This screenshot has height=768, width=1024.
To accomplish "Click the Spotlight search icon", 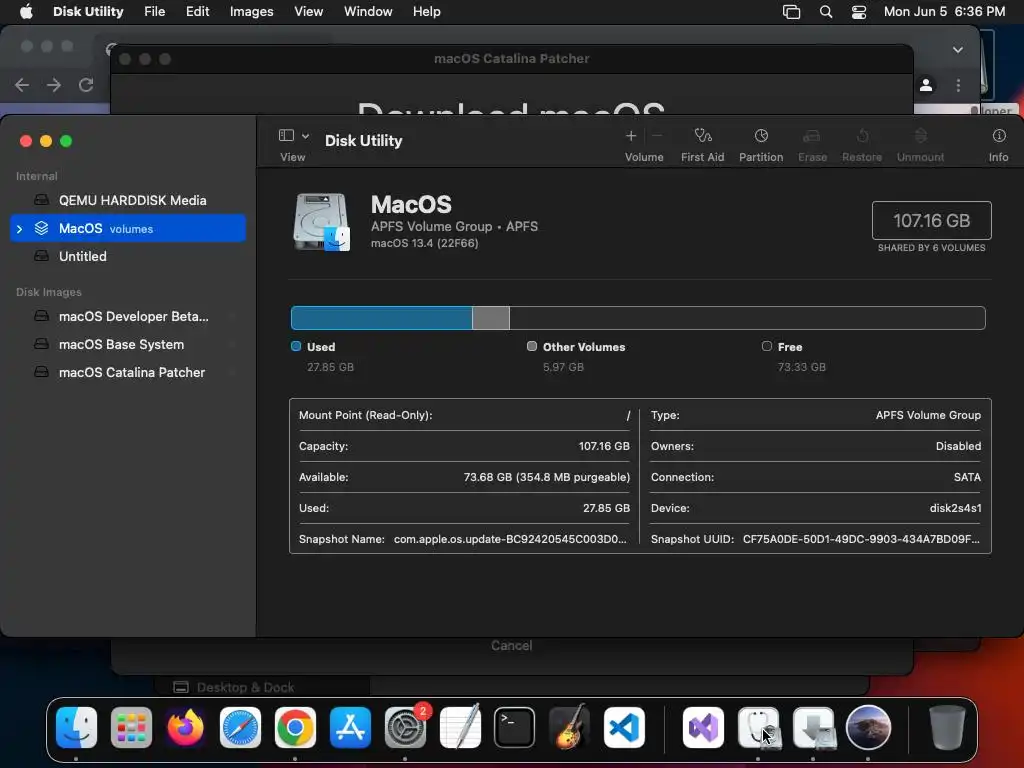I will pyautogui.click(x=826, y=12).
